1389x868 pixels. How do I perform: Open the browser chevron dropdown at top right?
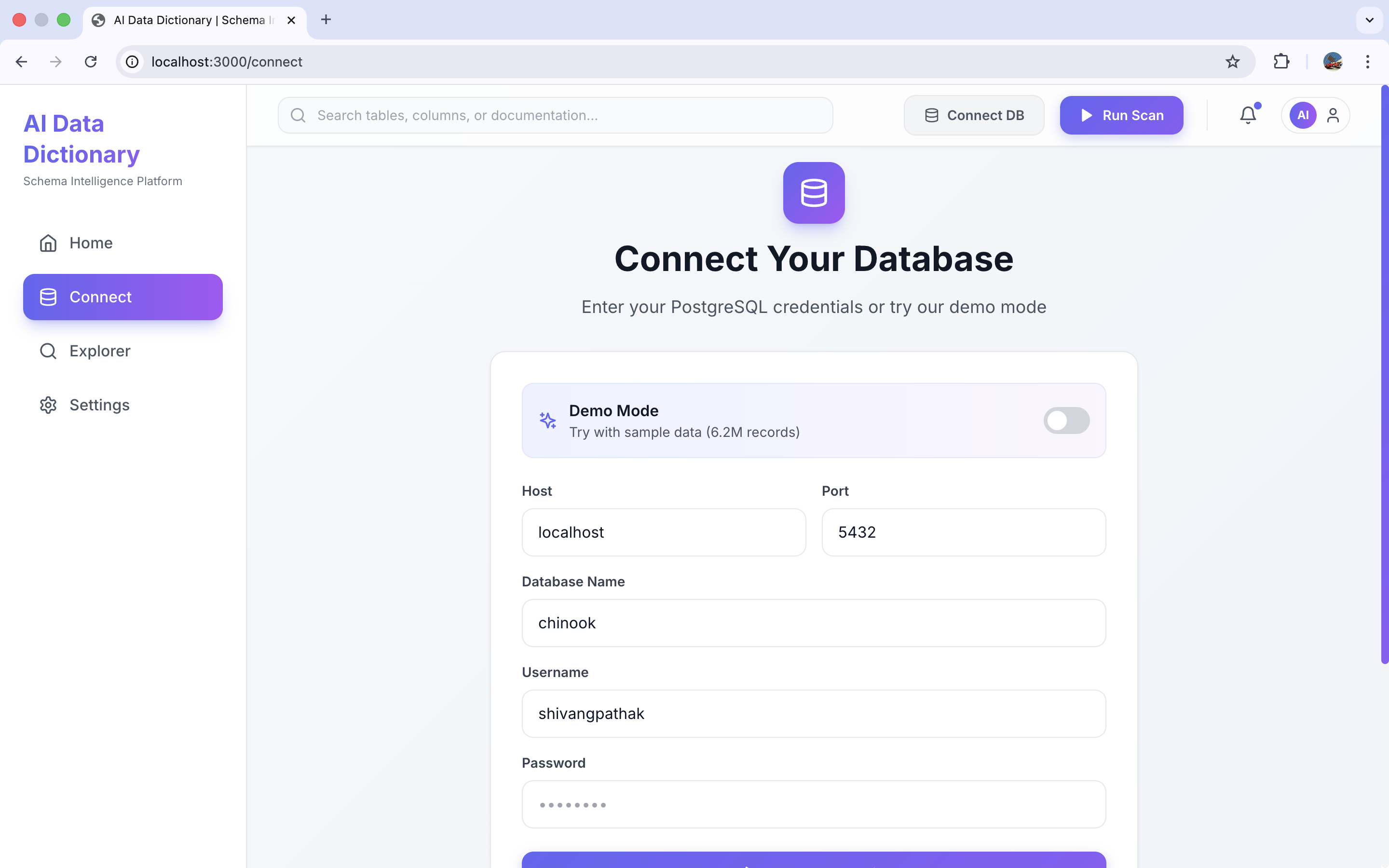pyautogui.click(x=1369, y=19)
